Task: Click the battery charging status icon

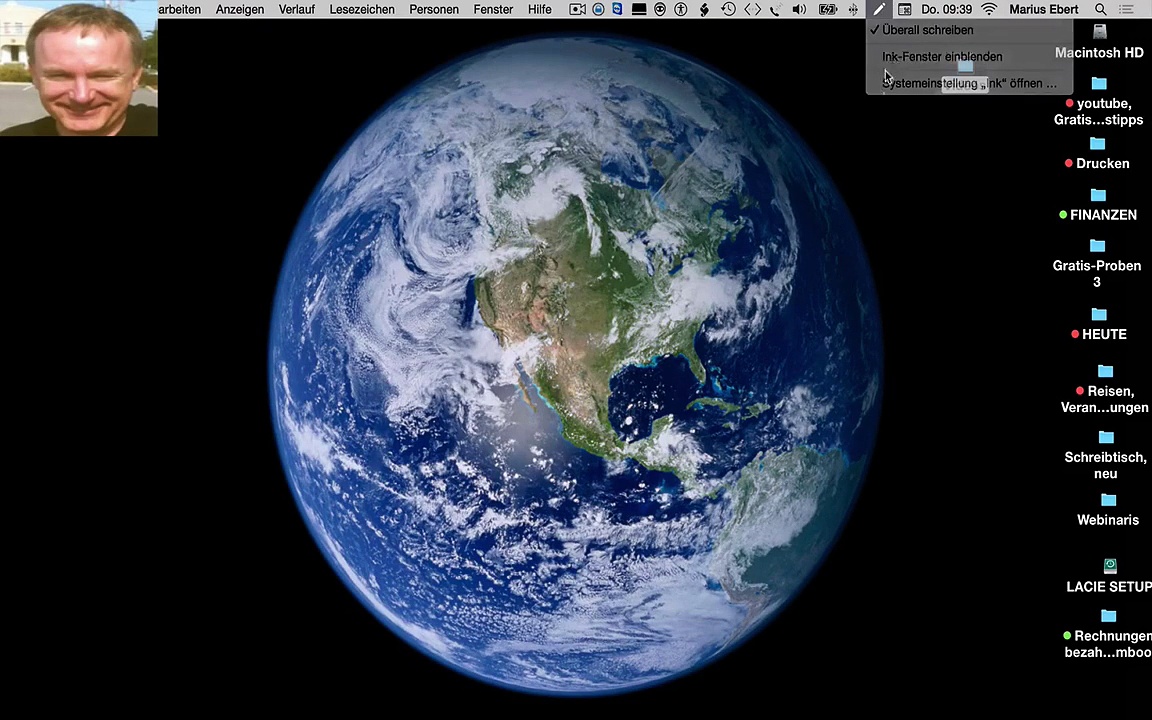Action: click(827, 10)
